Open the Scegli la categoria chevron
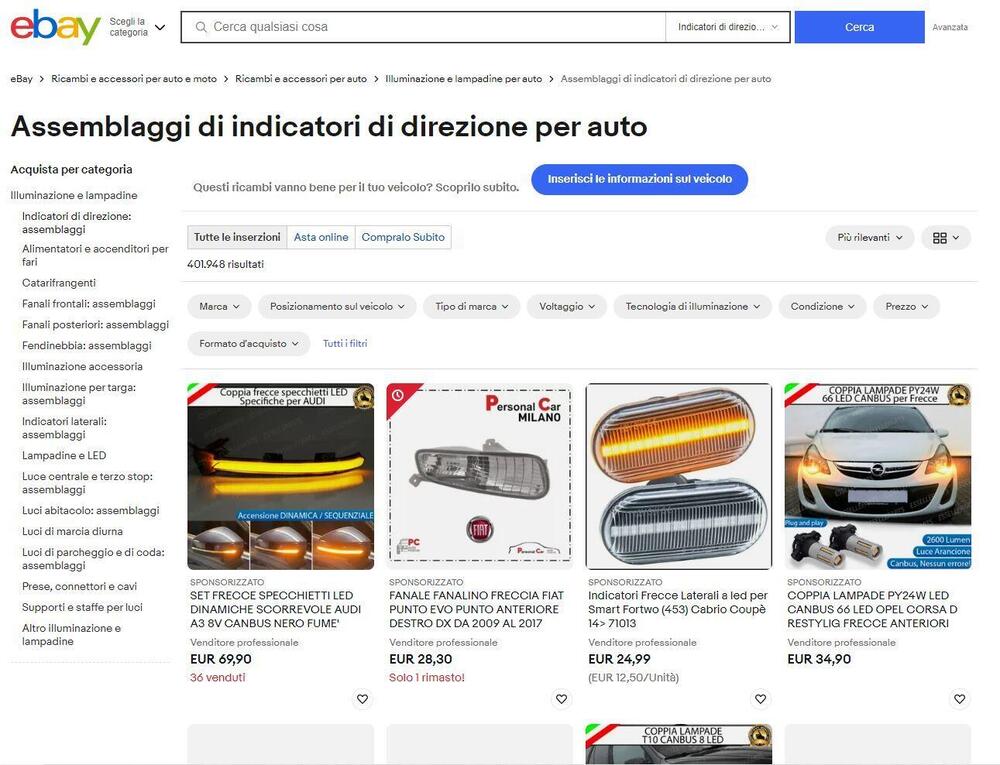 click(x=160, y=27)
